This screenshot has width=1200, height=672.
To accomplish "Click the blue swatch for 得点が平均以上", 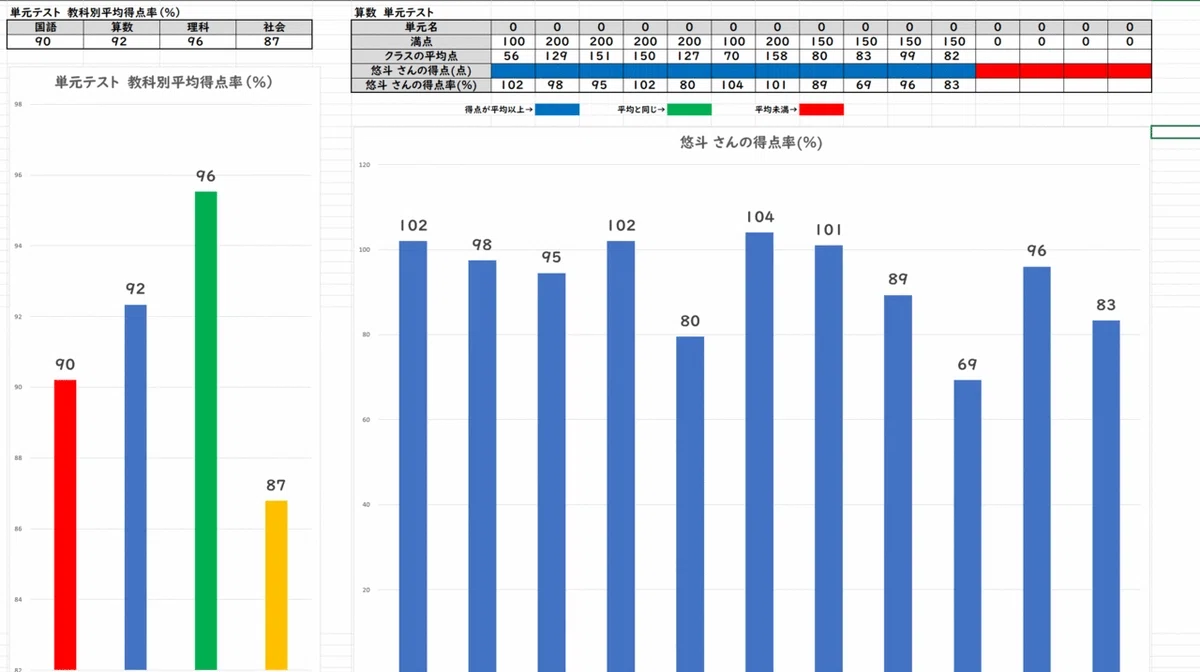I will click(557, 109).
